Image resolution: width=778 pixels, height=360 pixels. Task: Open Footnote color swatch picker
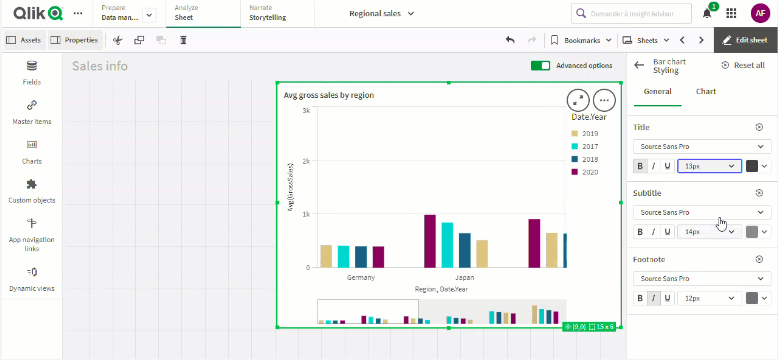pos(758,298)
